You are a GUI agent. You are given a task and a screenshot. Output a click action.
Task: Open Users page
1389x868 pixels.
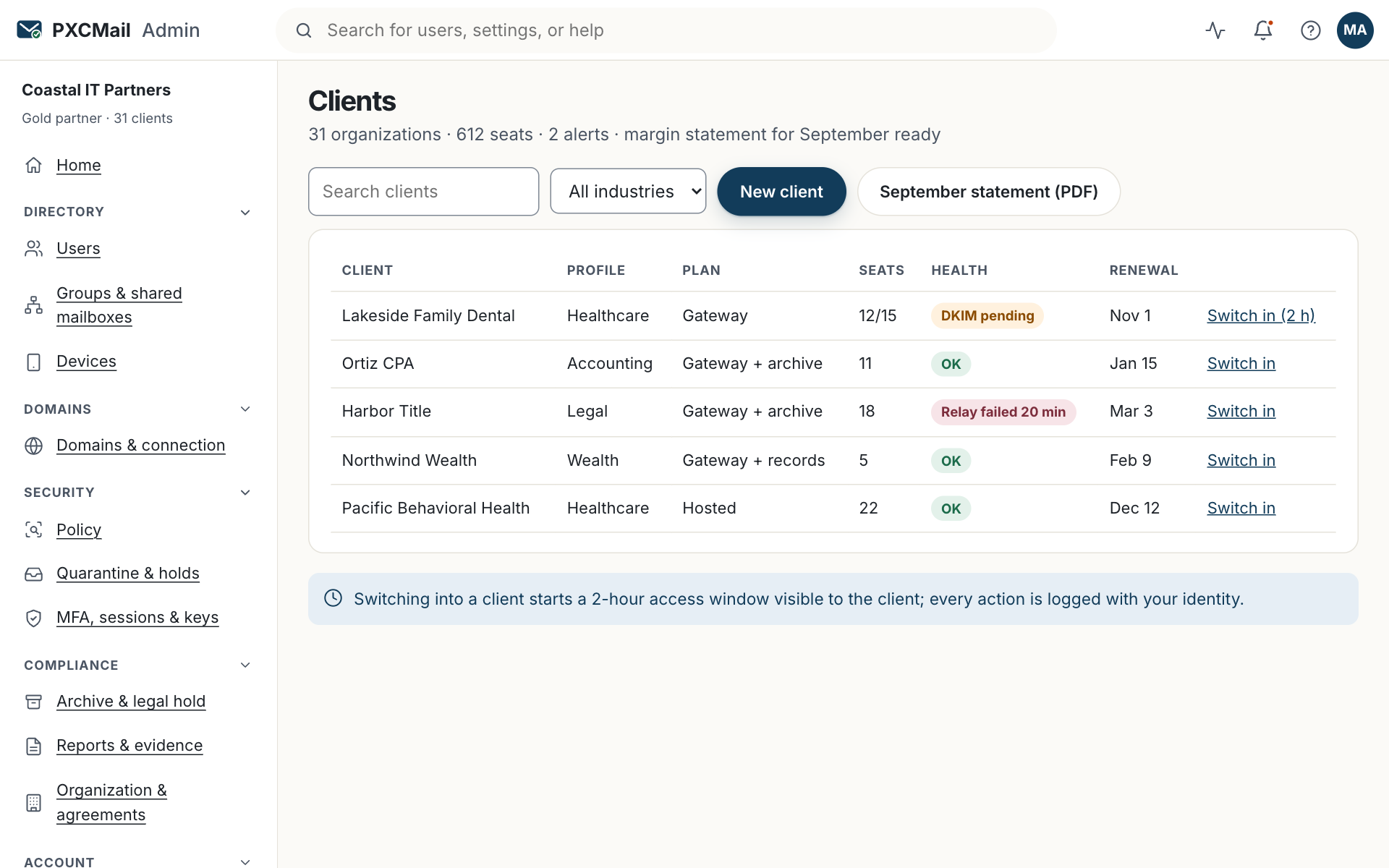[x=78, y=248]
